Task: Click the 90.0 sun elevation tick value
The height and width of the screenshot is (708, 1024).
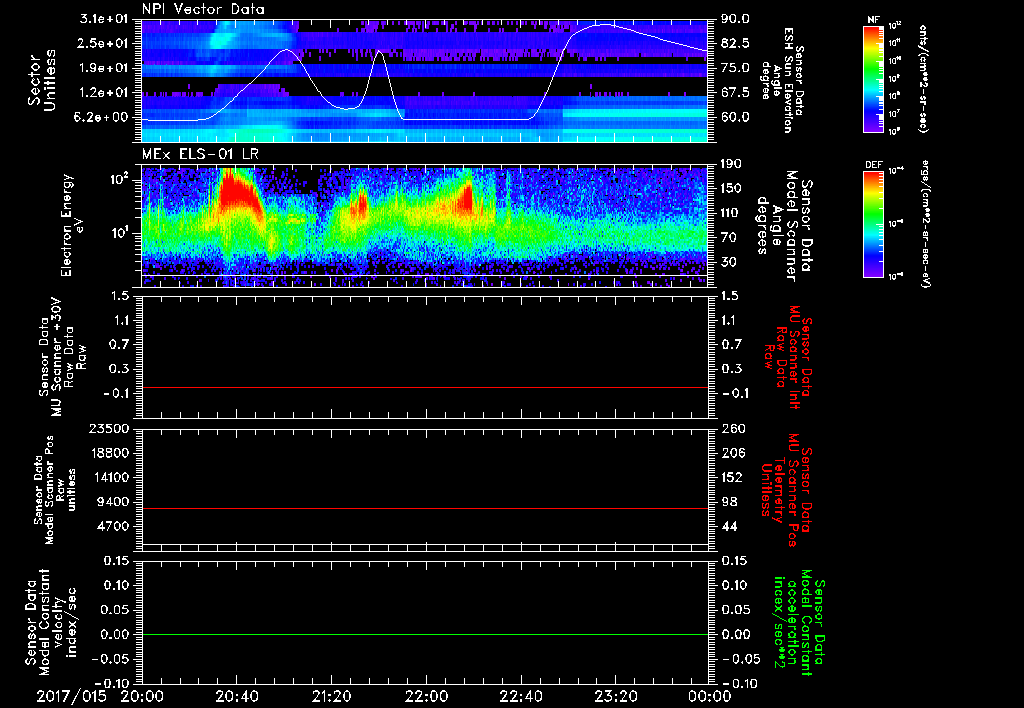Action: point(735,19)
